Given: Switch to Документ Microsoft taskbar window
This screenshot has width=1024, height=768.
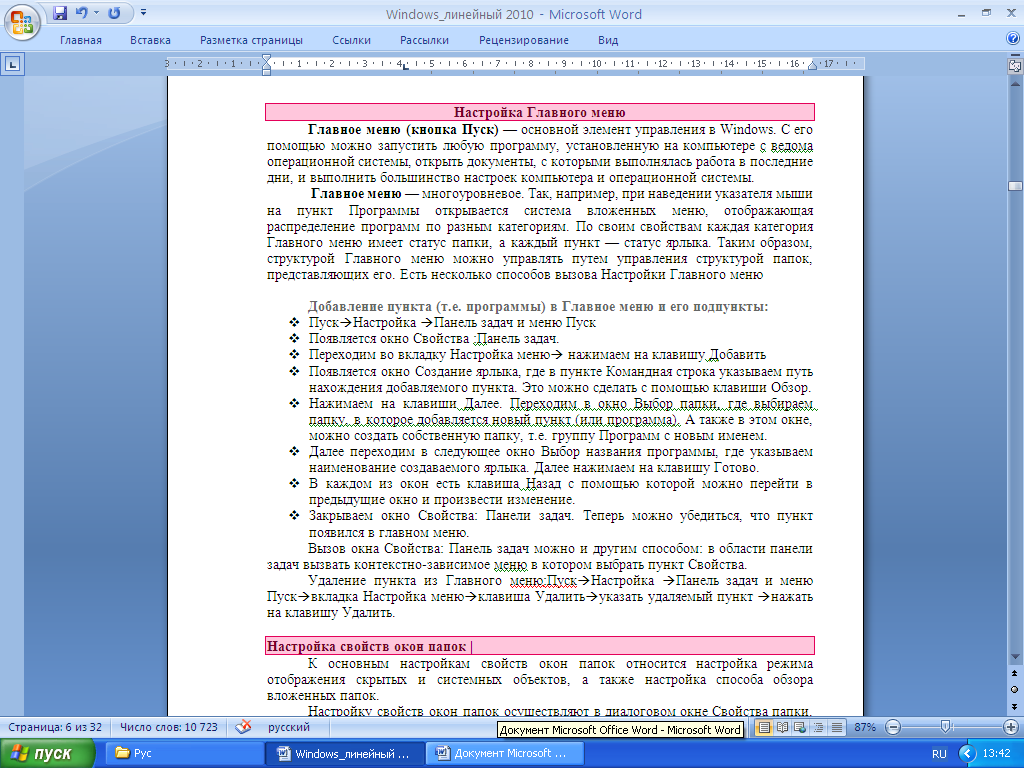Looking at the screenshot, I should pyautogui.click(x=504, y=754).
